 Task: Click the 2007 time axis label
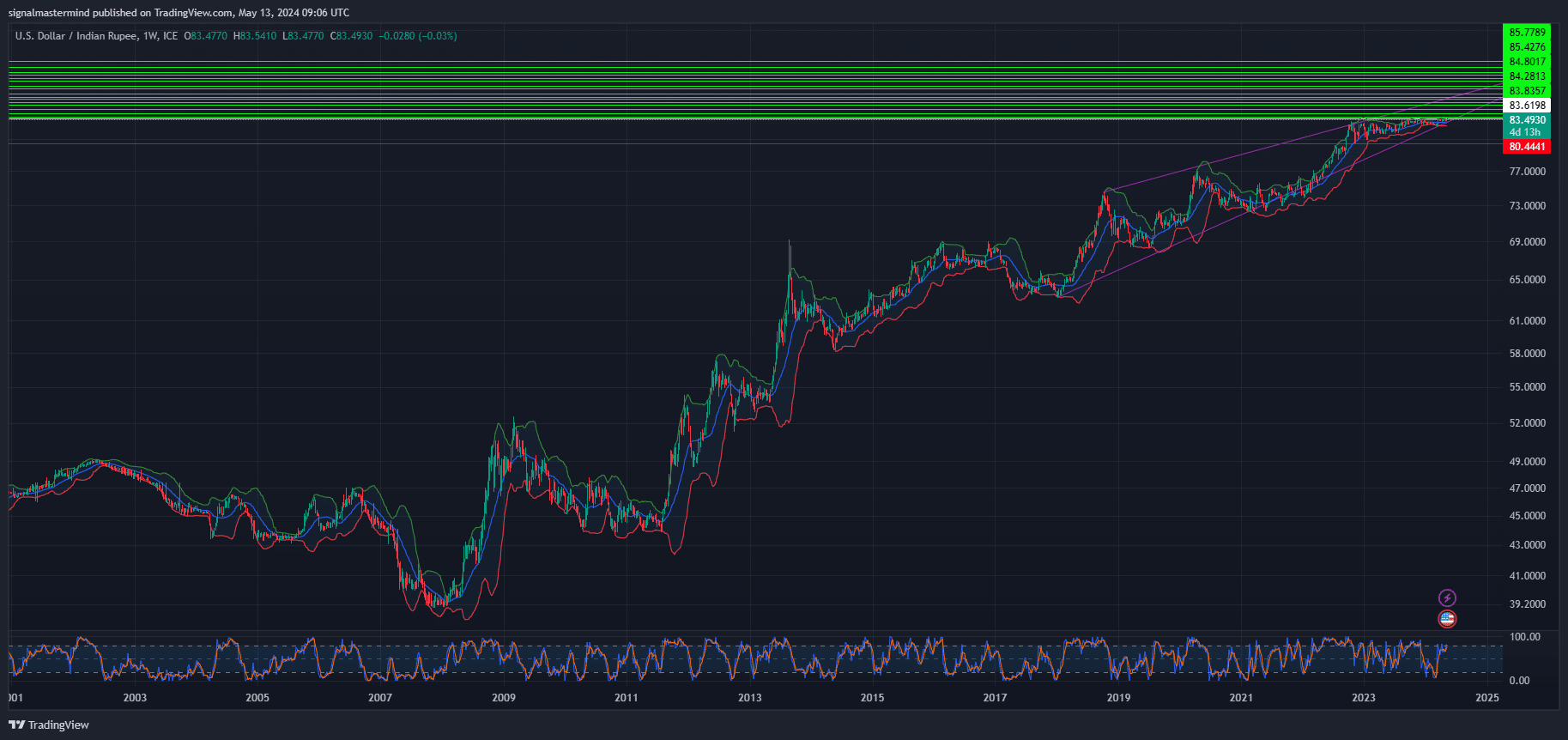coord(380,698)
